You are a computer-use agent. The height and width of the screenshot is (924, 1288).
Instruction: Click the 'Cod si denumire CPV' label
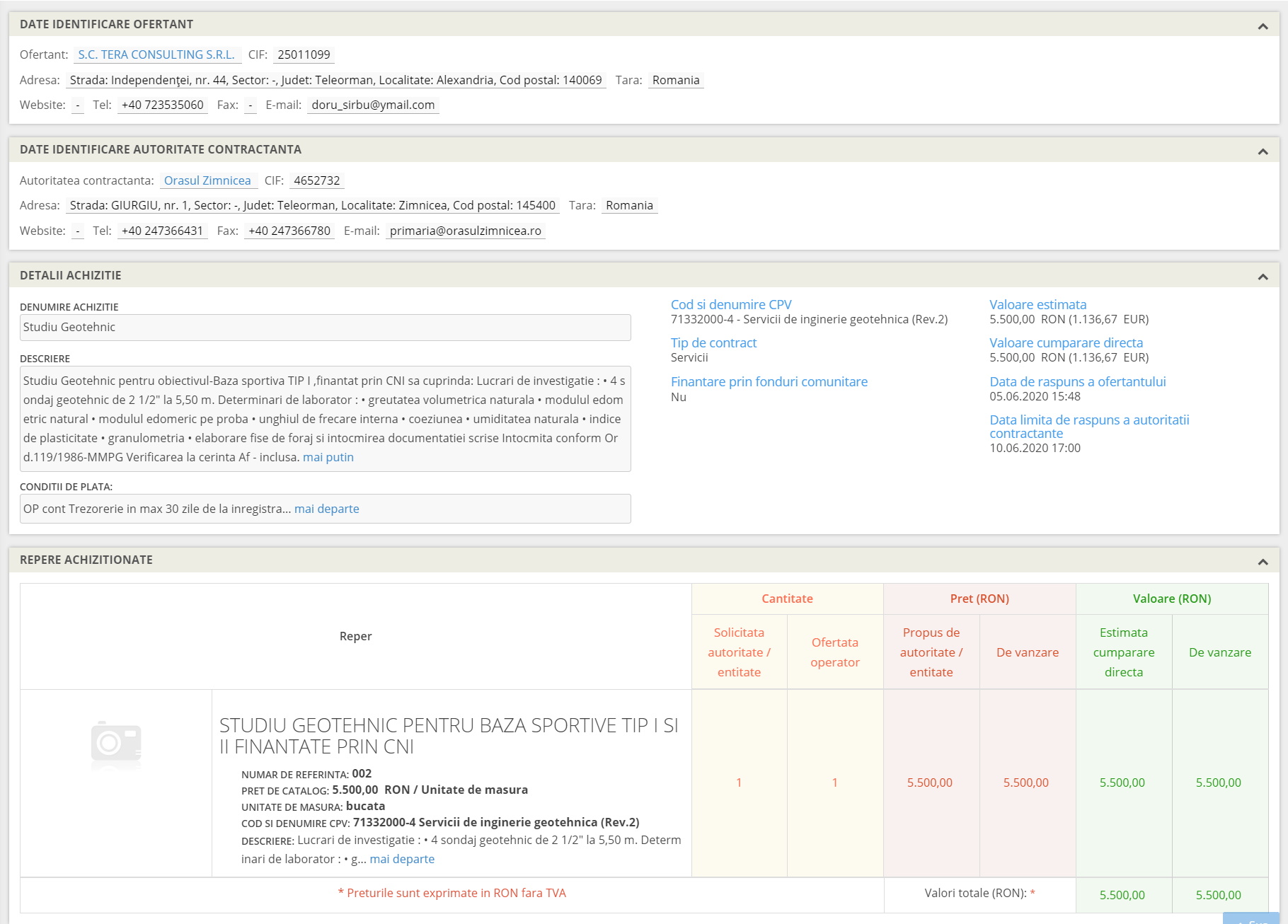(x=731, y=304)
